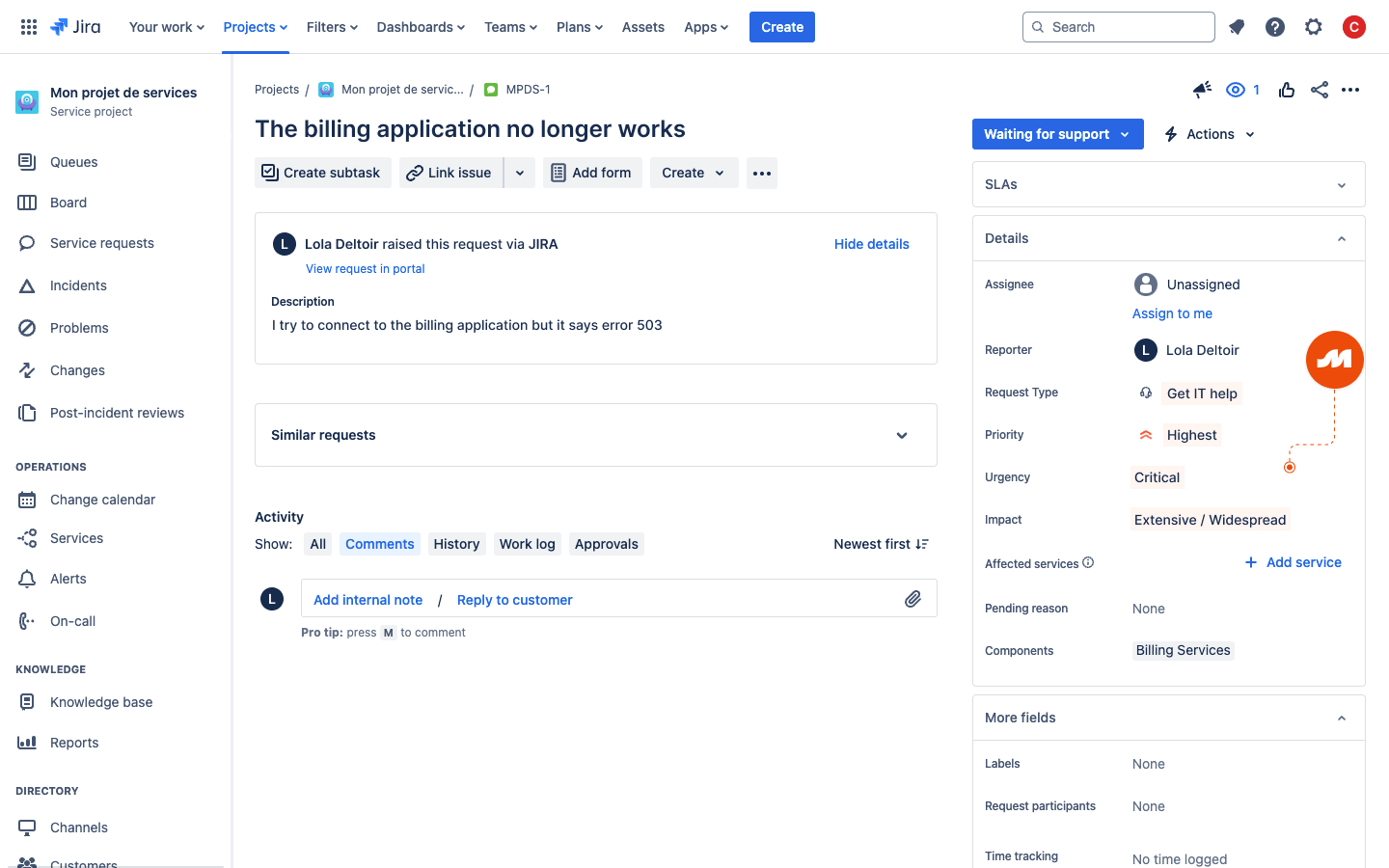Click View request in portal link

tap(366, 269)
